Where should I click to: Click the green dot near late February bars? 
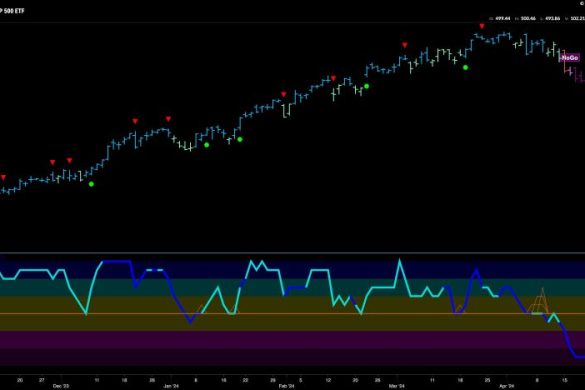[x=366, y=86]
